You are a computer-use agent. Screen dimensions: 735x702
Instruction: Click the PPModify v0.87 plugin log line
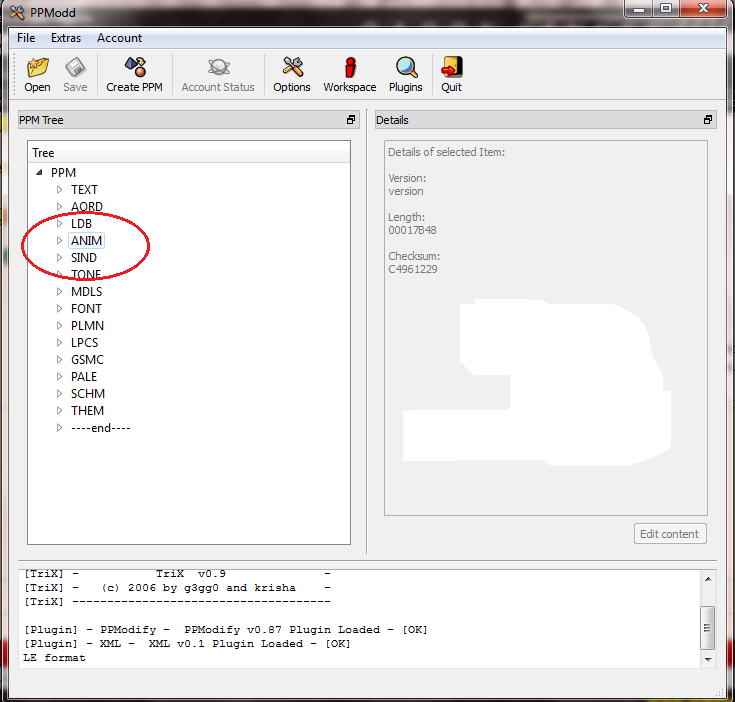(x=226, y=629)
